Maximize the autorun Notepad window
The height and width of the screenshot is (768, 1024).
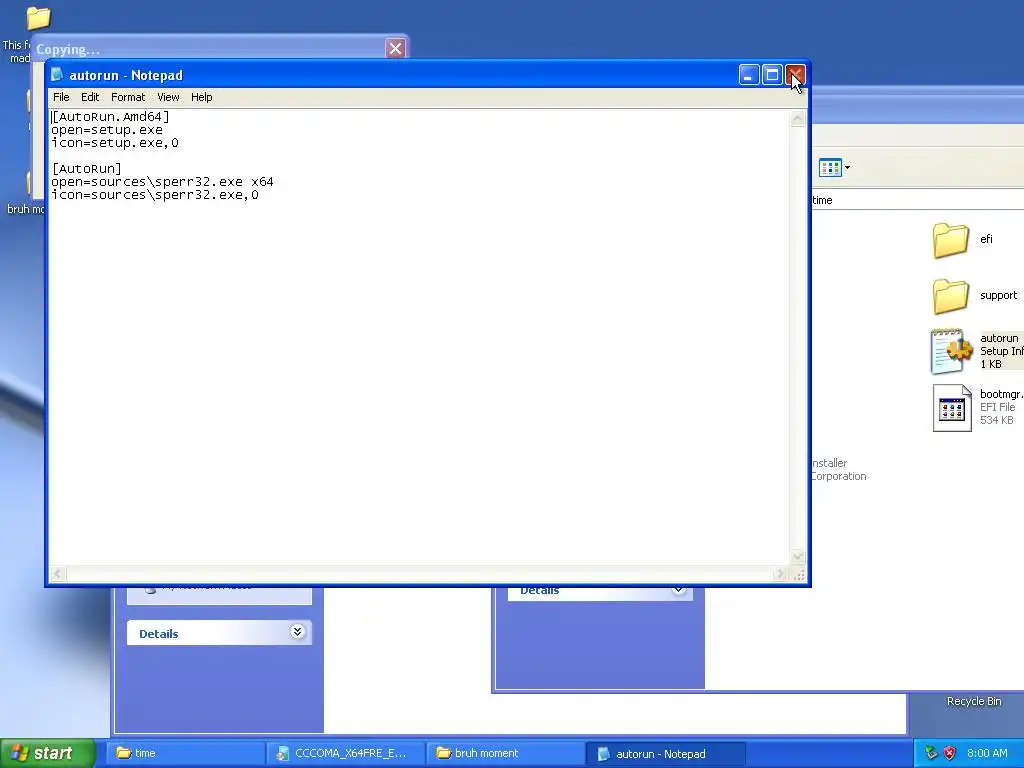point(772,75)
